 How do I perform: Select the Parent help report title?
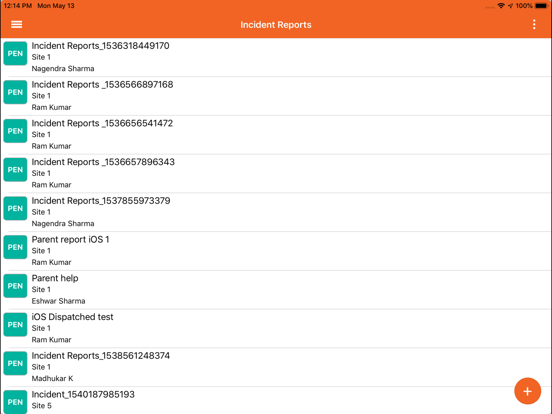click(x=55, y=278)
